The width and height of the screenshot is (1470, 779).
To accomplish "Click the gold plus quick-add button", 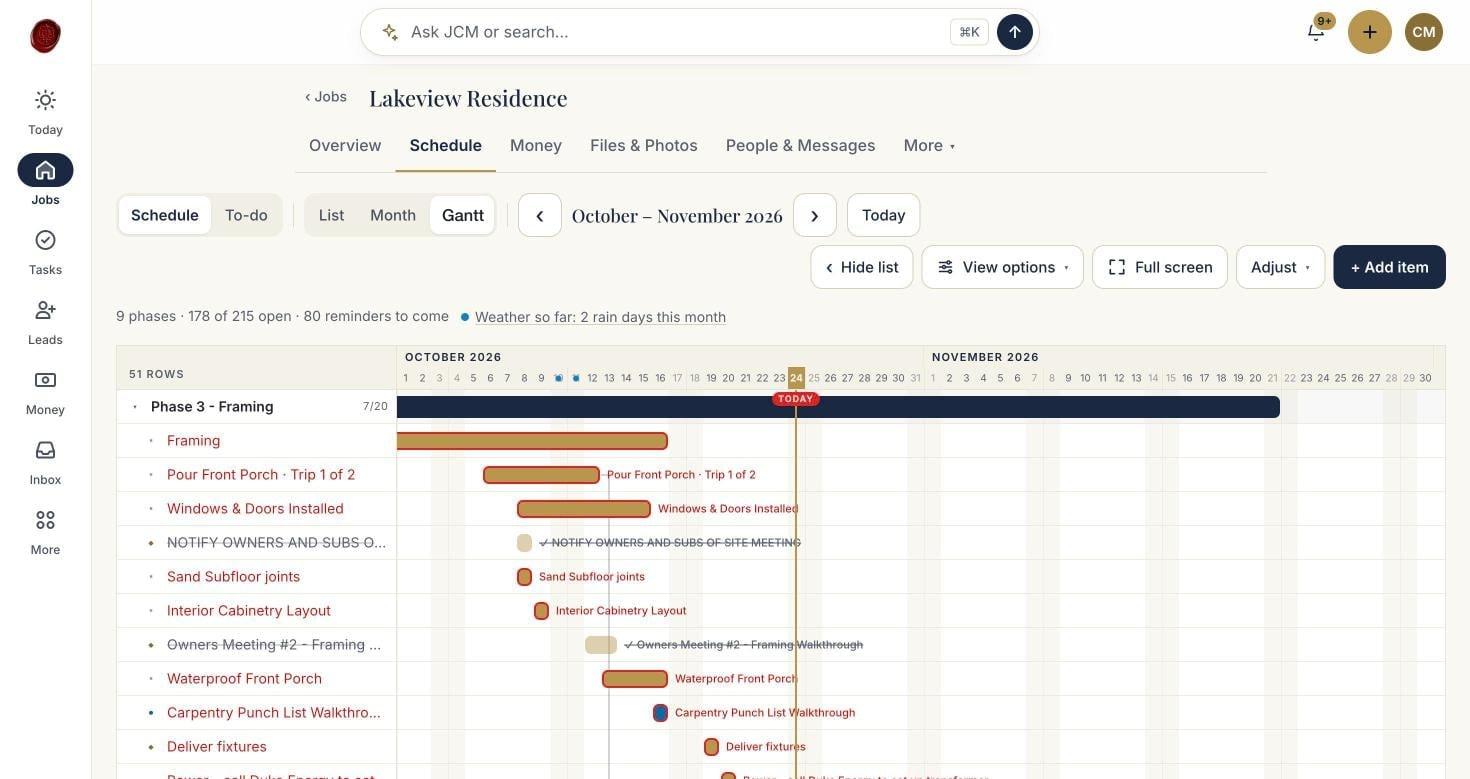I will tap(1370, 32).
